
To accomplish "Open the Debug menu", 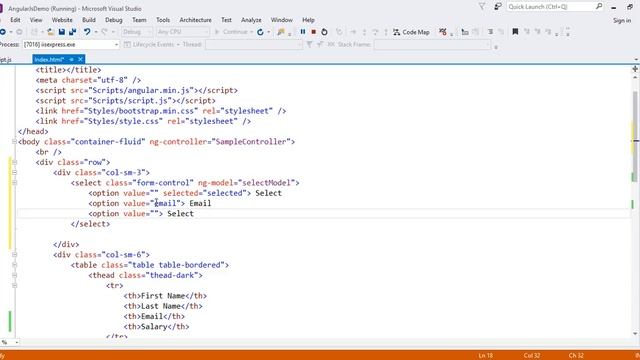I will 113,20.
